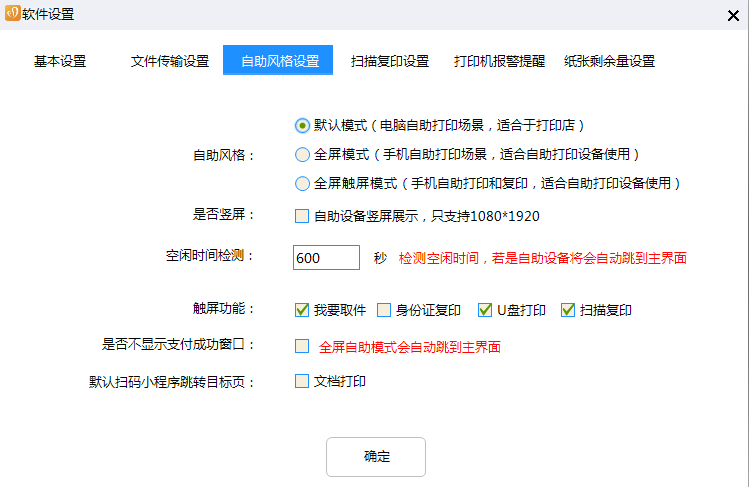This screenshot has width=749, height=487.
Task: Select the 自助风格设置 tab
Action: (x=278, y=60)
